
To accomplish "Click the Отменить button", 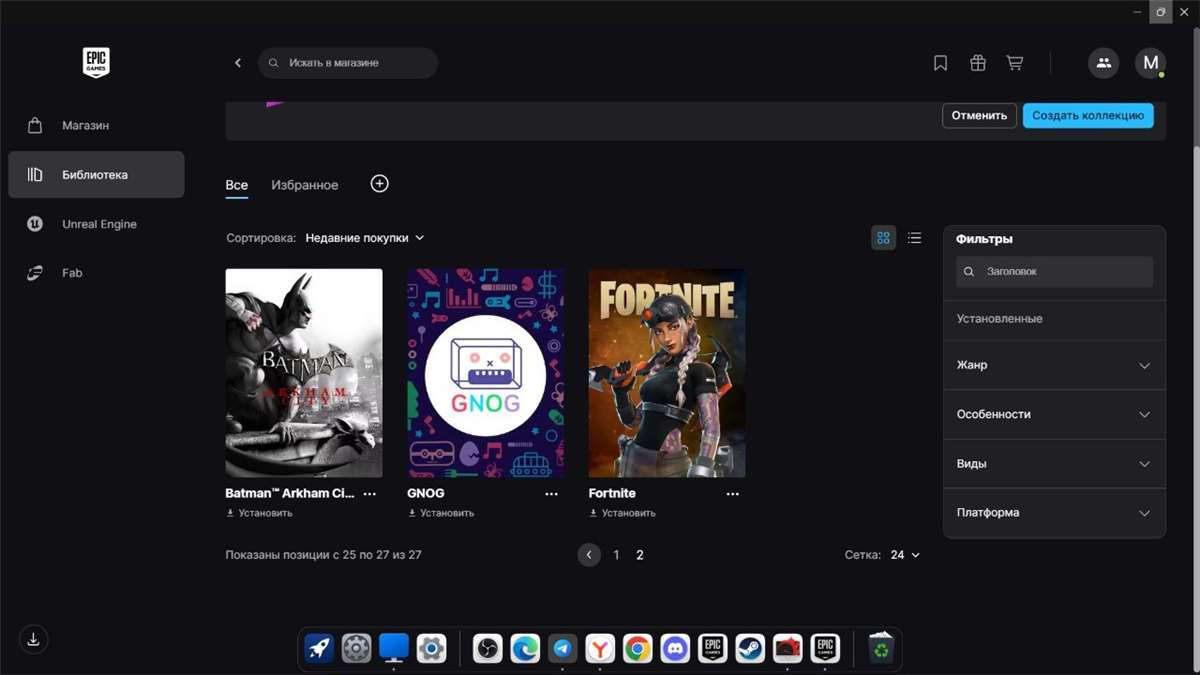I will (x=979, y=115).
